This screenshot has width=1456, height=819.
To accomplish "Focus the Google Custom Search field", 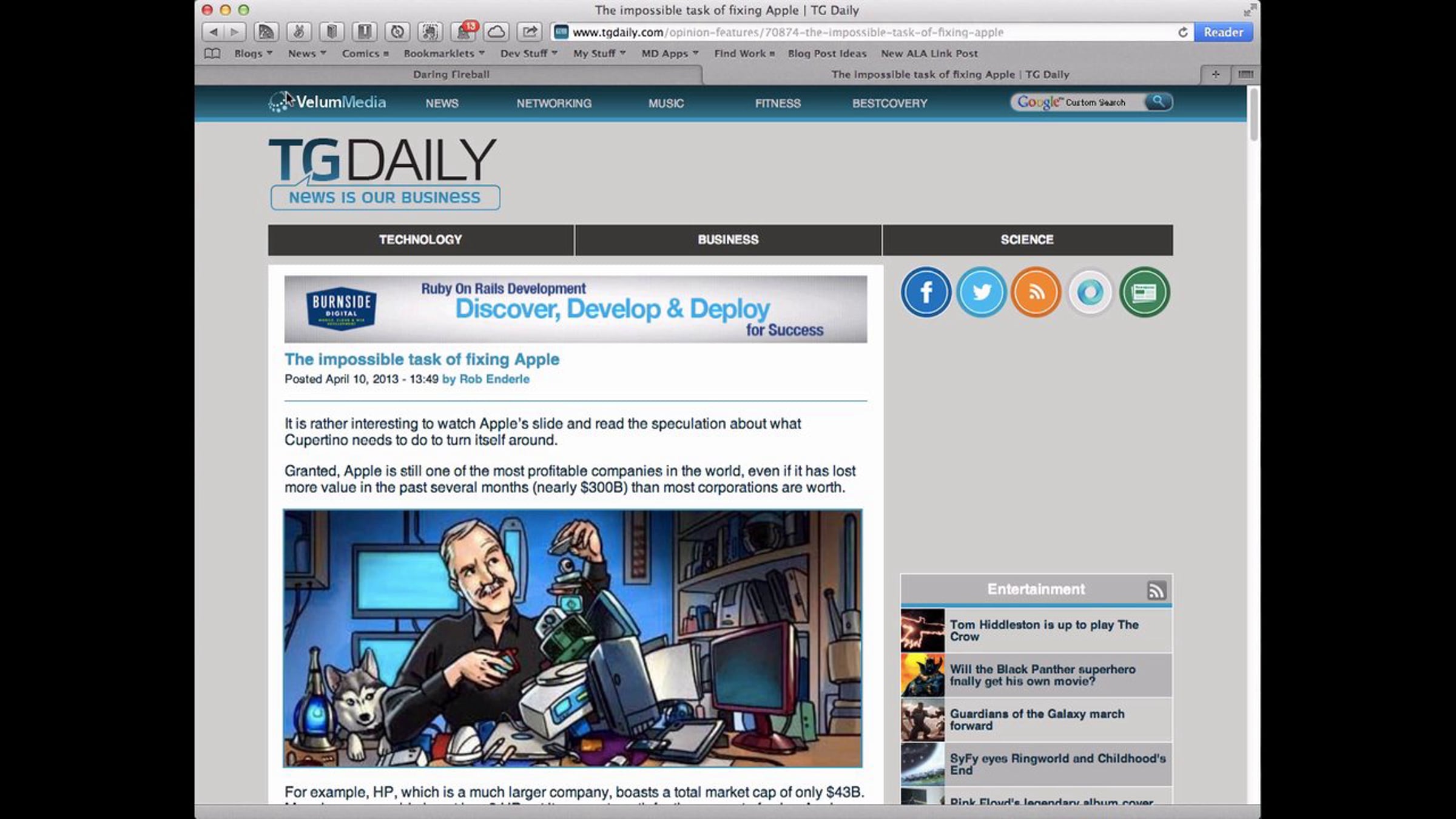I will pyautogui.click(x=1077, y=102).
